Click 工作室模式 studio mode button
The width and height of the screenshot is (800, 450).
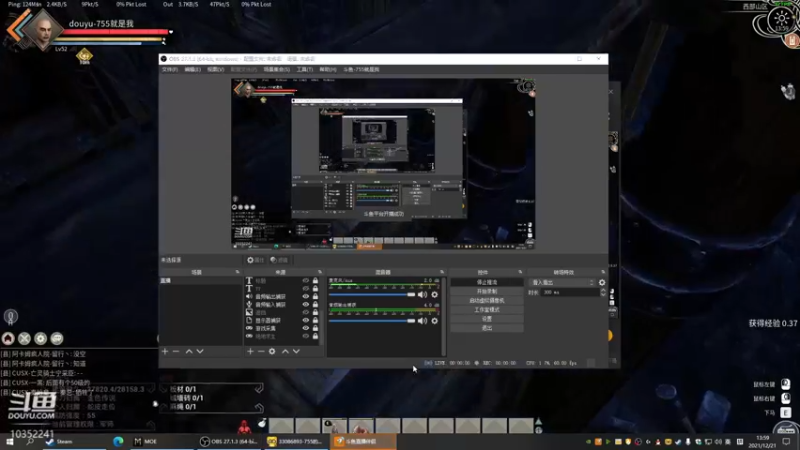click(487, 310)
